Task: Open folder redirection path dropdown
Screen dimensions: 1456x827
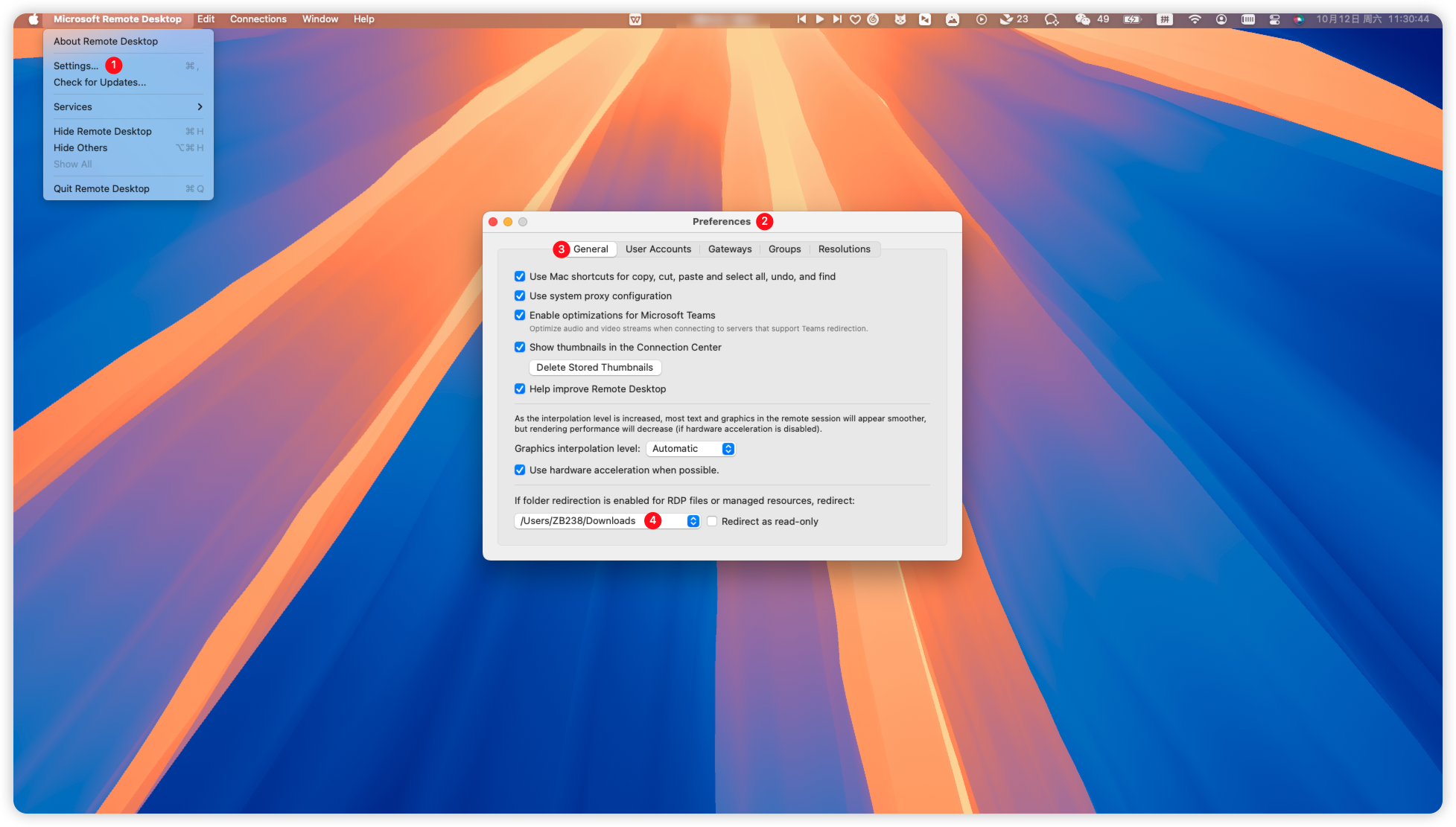Action: 607,521
